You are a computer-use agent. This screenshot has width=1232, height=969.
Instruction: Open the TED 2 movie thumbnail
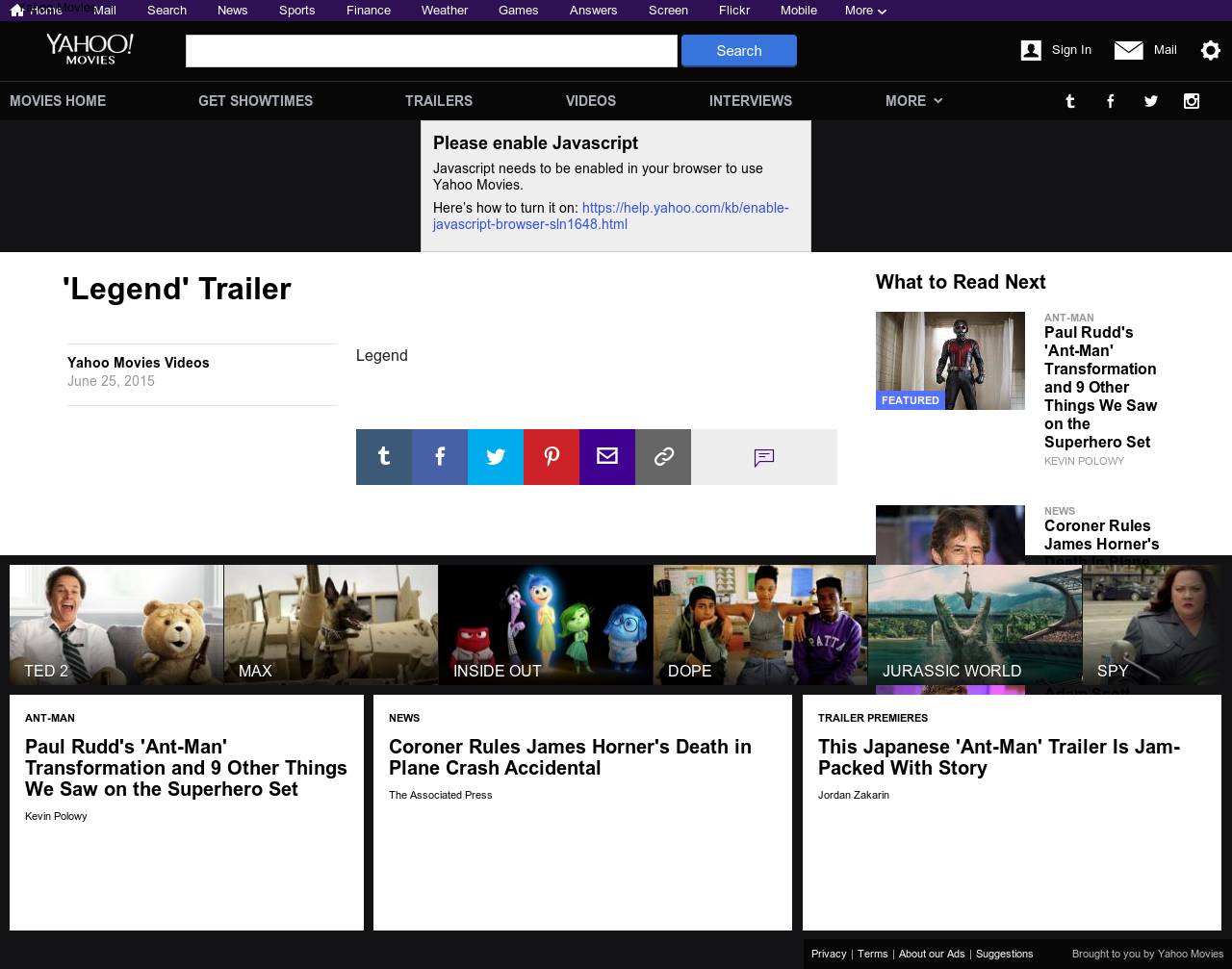[116, 625]
